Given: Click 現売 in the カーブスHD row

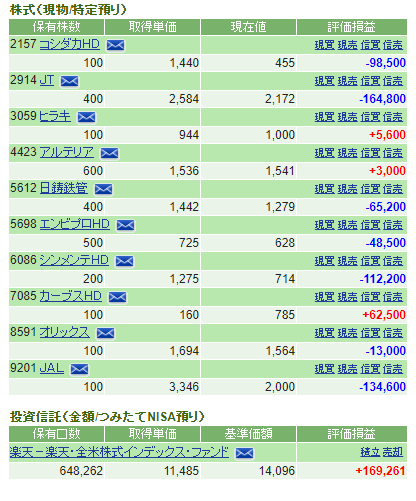Looking at the screenshot, I should (347, 297).
